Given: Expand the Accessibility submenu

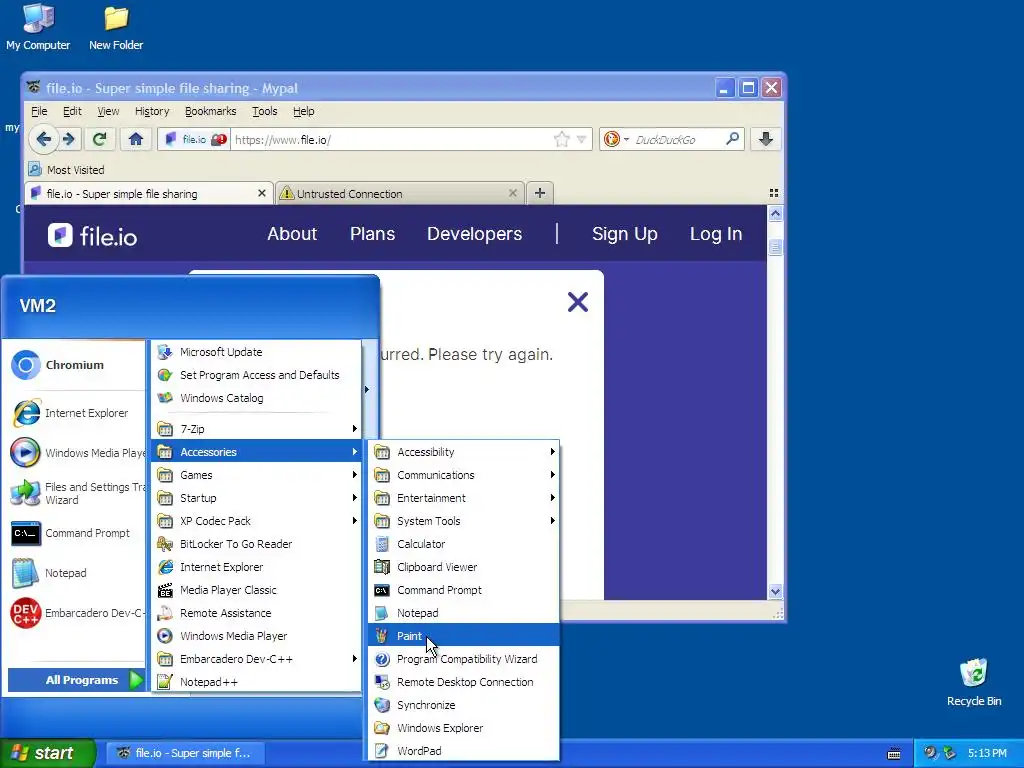Looking at the screenshot, I should point(463,451).
